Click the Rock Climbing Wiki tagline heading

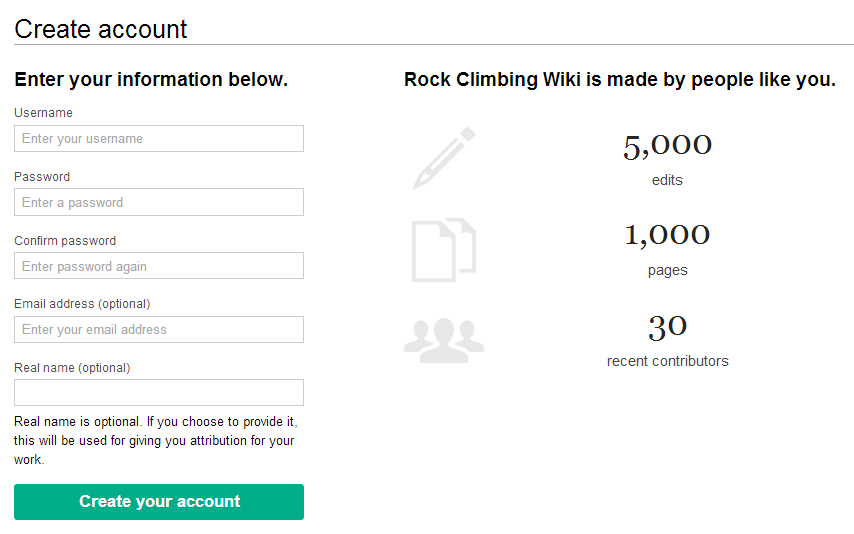click(619, 80)
